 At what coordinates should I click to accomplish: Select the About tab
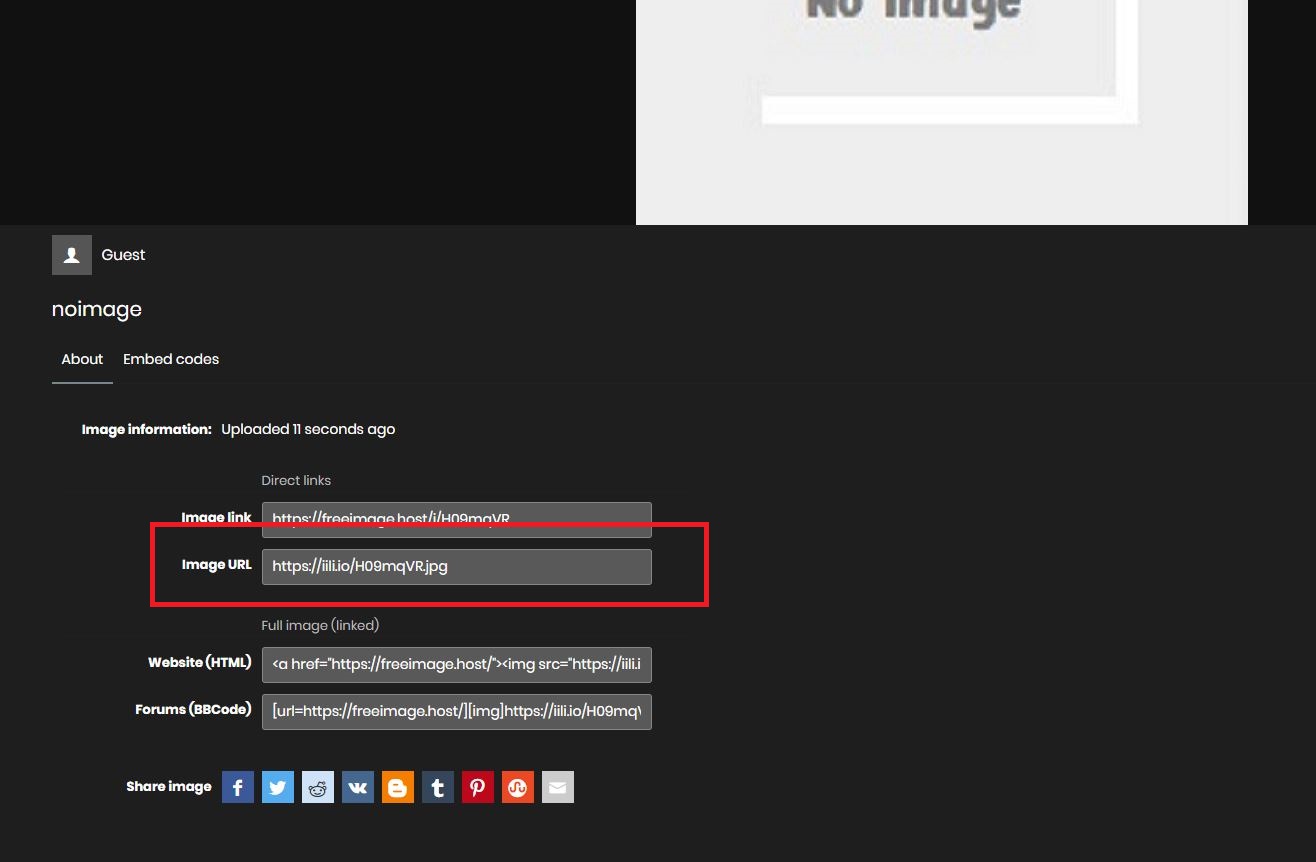(x=82, y=359)
